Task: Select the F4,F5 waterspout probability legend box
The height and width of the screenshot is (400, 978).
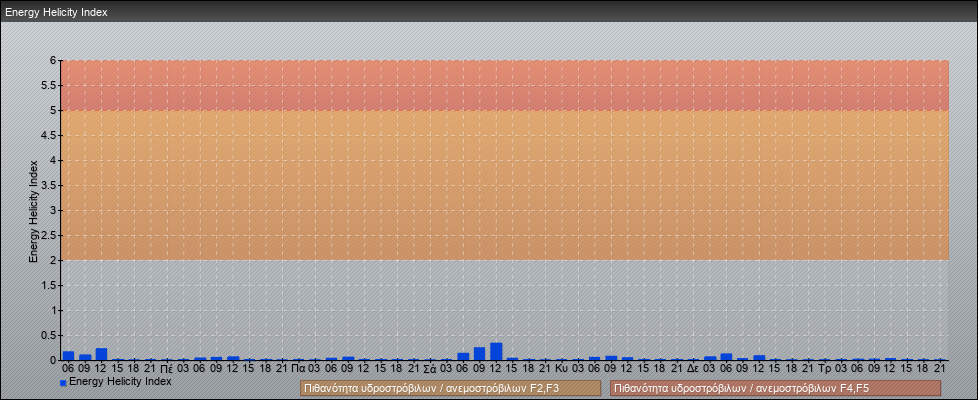Action: point(775,388)
